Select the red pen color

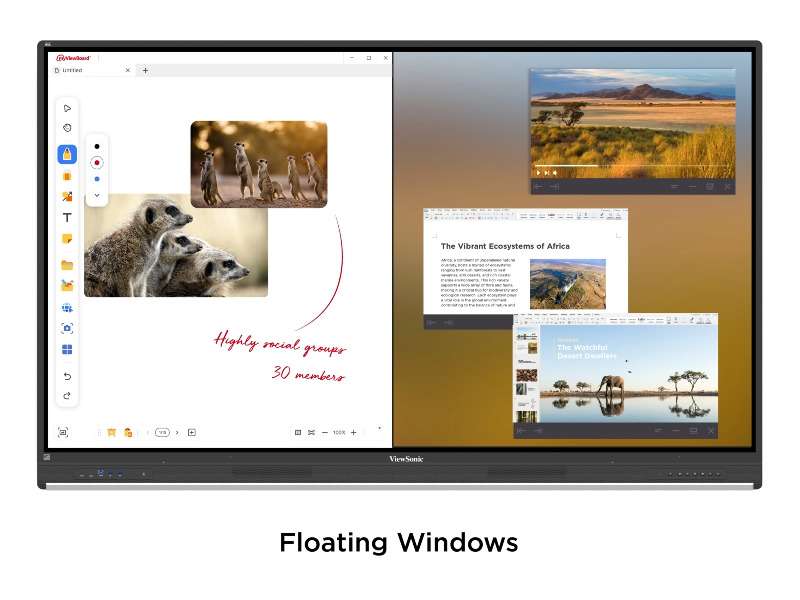coord(97,162)
